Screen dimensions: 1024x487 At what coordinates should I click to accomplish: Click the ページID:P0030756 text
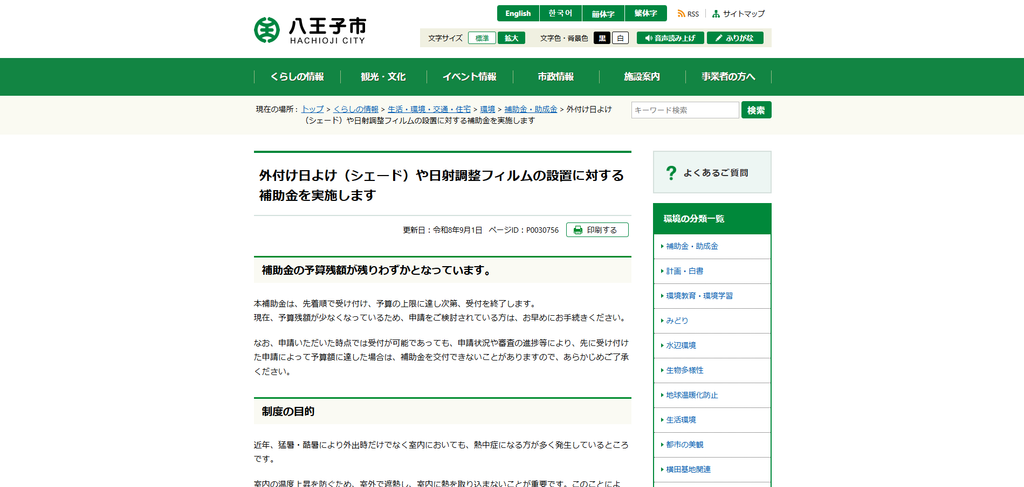(x=524, y=230)
